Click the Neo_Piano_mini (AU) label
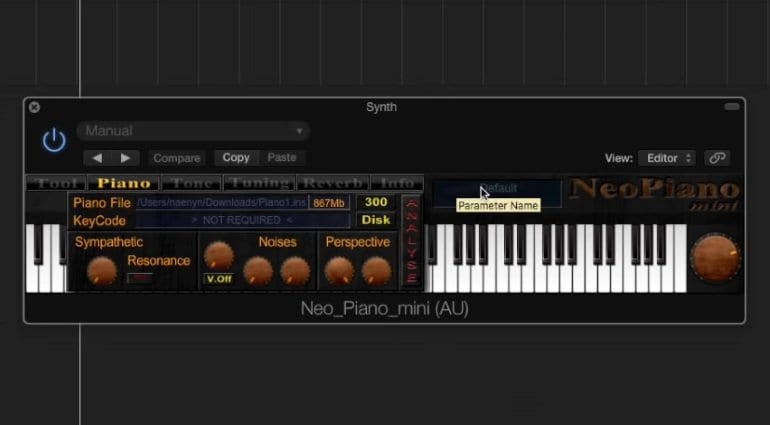This screenshot has height=425, width=770. [x=385, y=309]
